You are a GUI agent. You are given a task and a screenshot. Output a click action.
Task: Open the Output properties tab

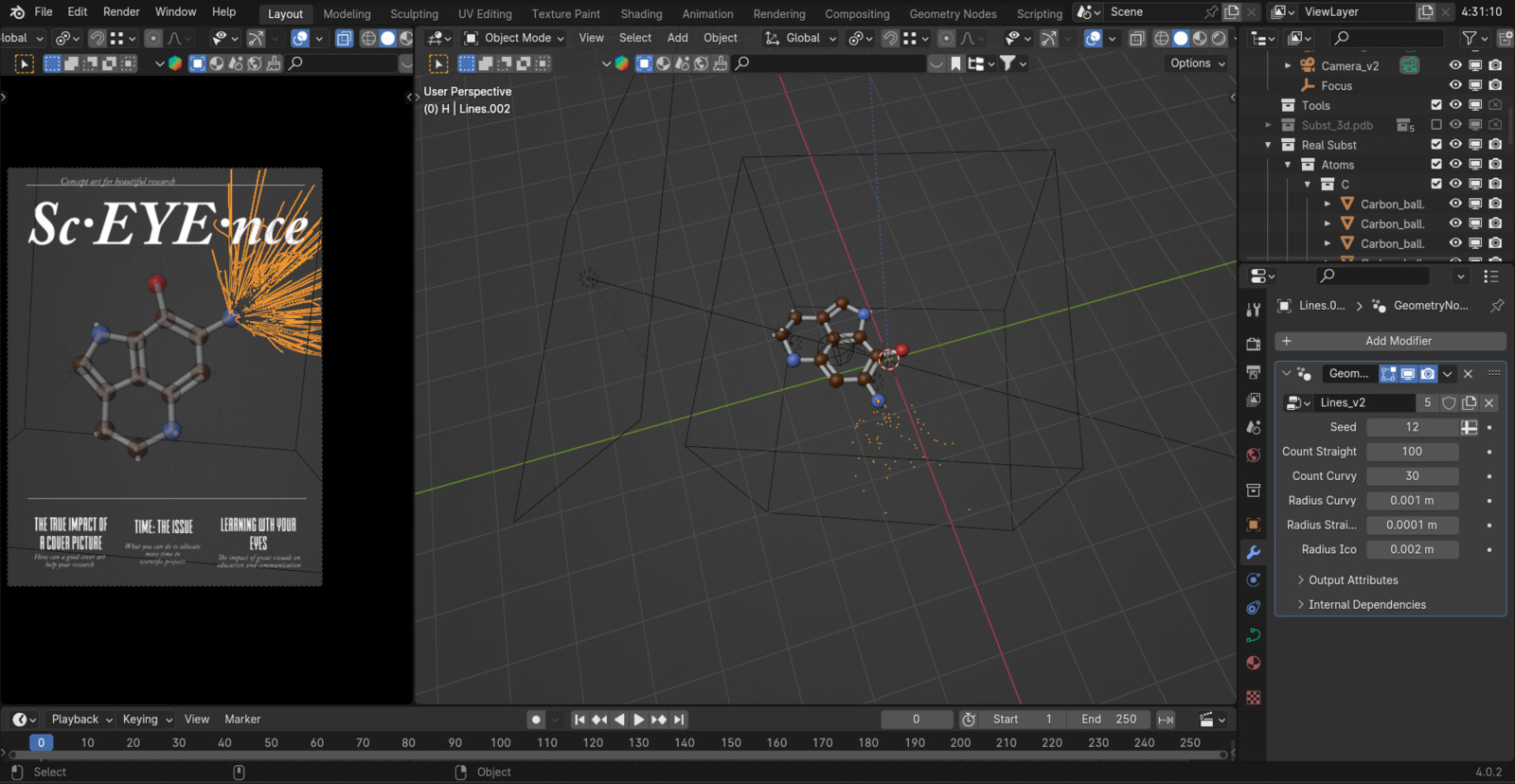click(x=1254, y=372)
